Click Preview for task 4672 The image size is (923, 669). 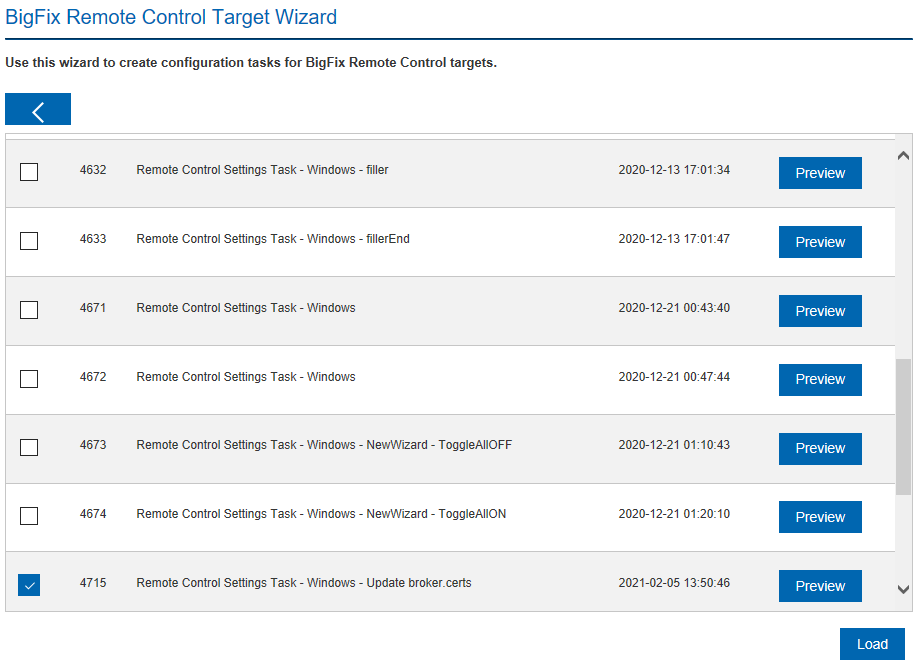pyautogui.click(x=820, y=380)
